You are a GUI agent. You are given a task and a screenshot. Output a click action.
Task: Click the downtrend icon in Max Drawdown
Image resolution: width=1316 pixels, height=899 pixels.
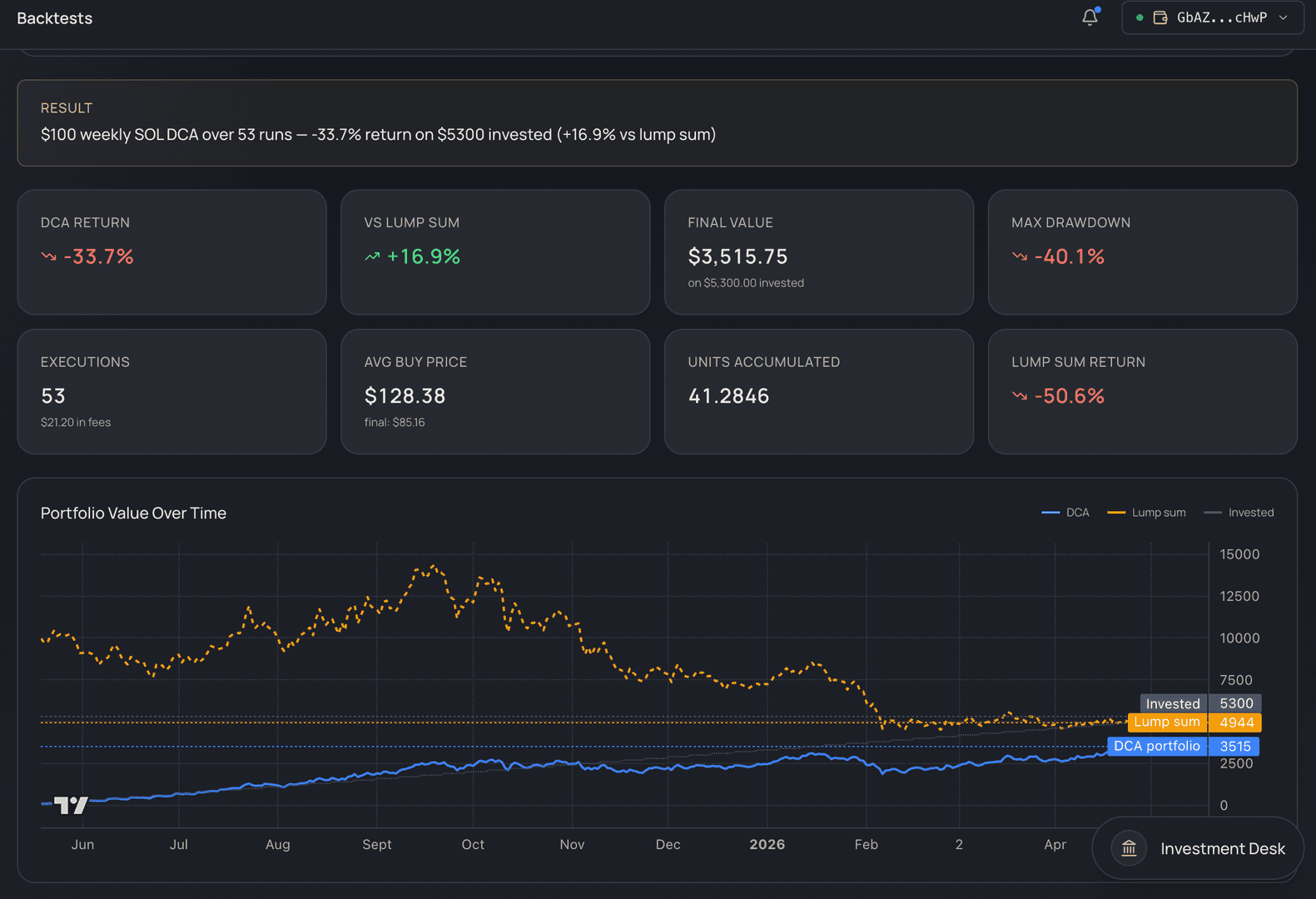(x=1020, y=257)
